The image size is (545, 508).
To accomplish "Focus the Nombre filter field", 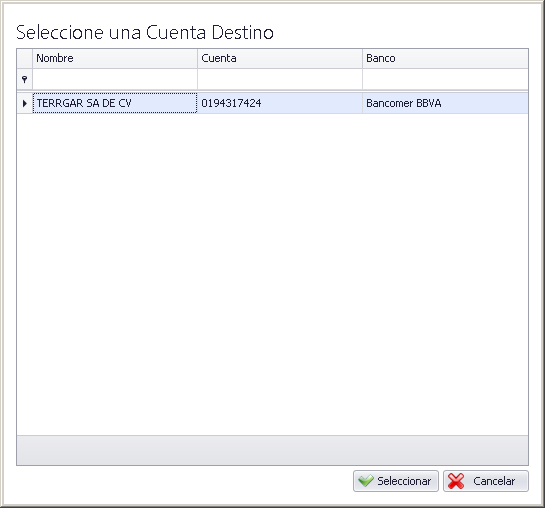I will (115, 80).
